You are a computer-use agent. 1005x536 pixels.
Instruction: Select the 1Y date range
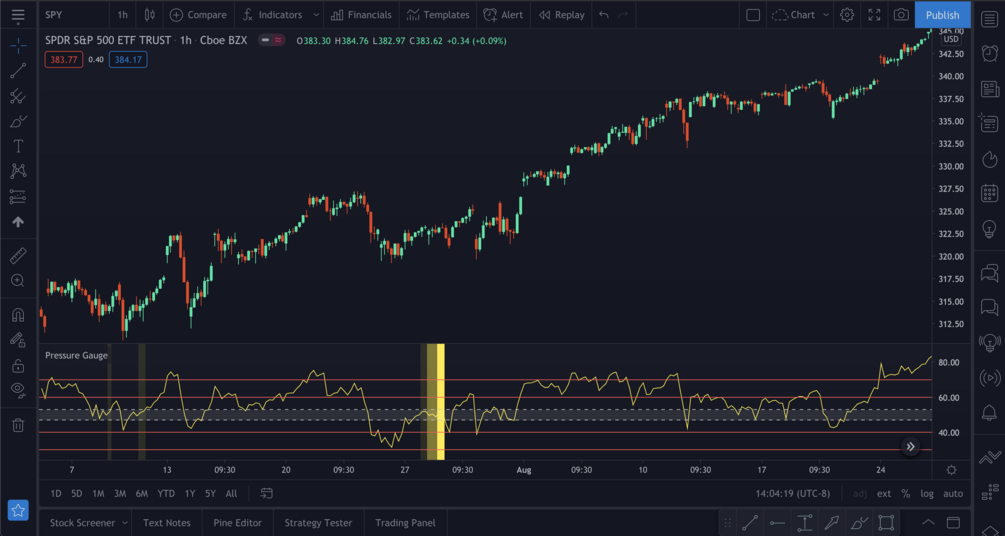pyautogui.click(x=190, y=494)
